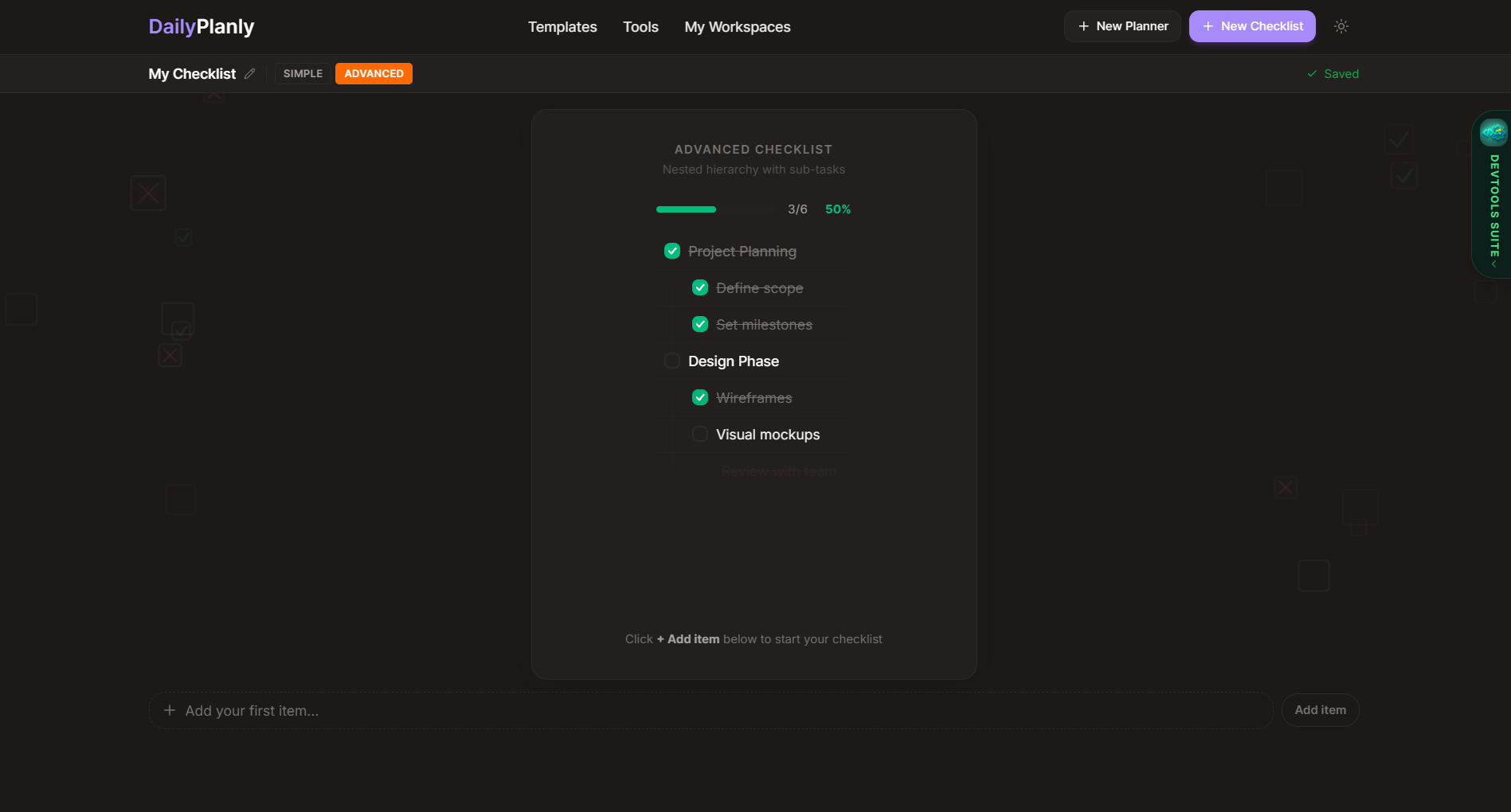1511x812 pixels.
Task: Uncheck the Define scope checkbox
Action: click(700, 287)
